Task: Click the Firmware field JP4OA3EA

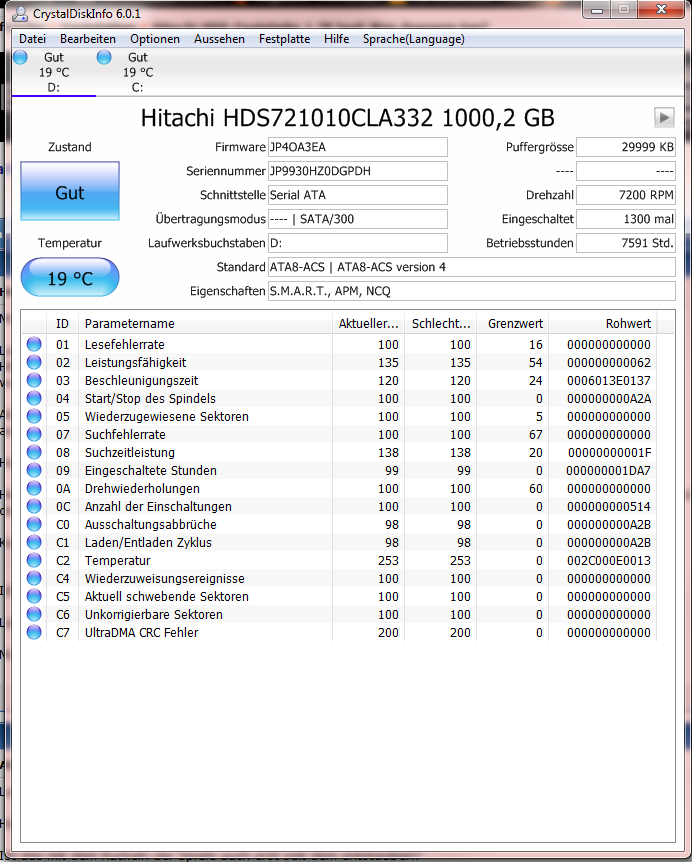Action: pos(358,147)
